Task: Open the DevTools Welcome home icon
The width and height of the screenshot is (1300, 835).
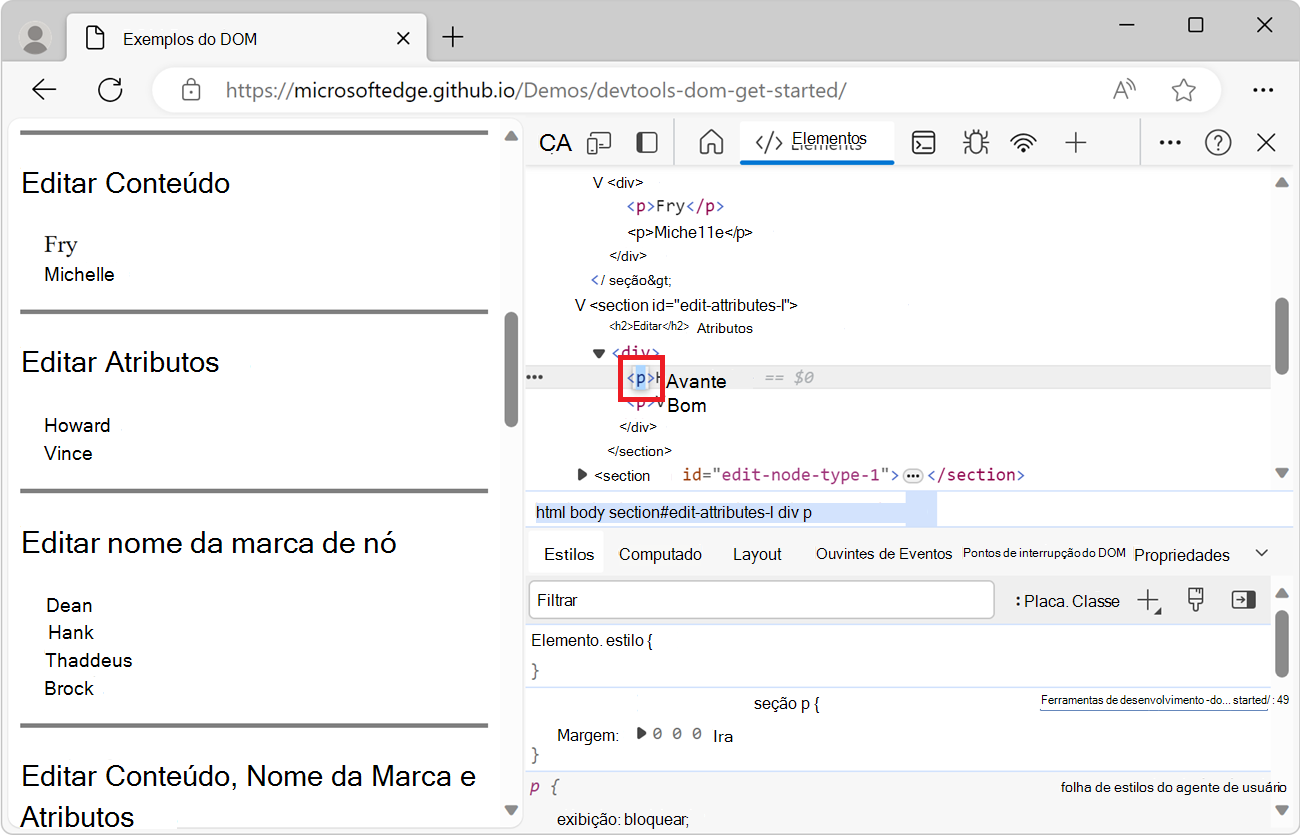Action: click(x=711, y=142)
